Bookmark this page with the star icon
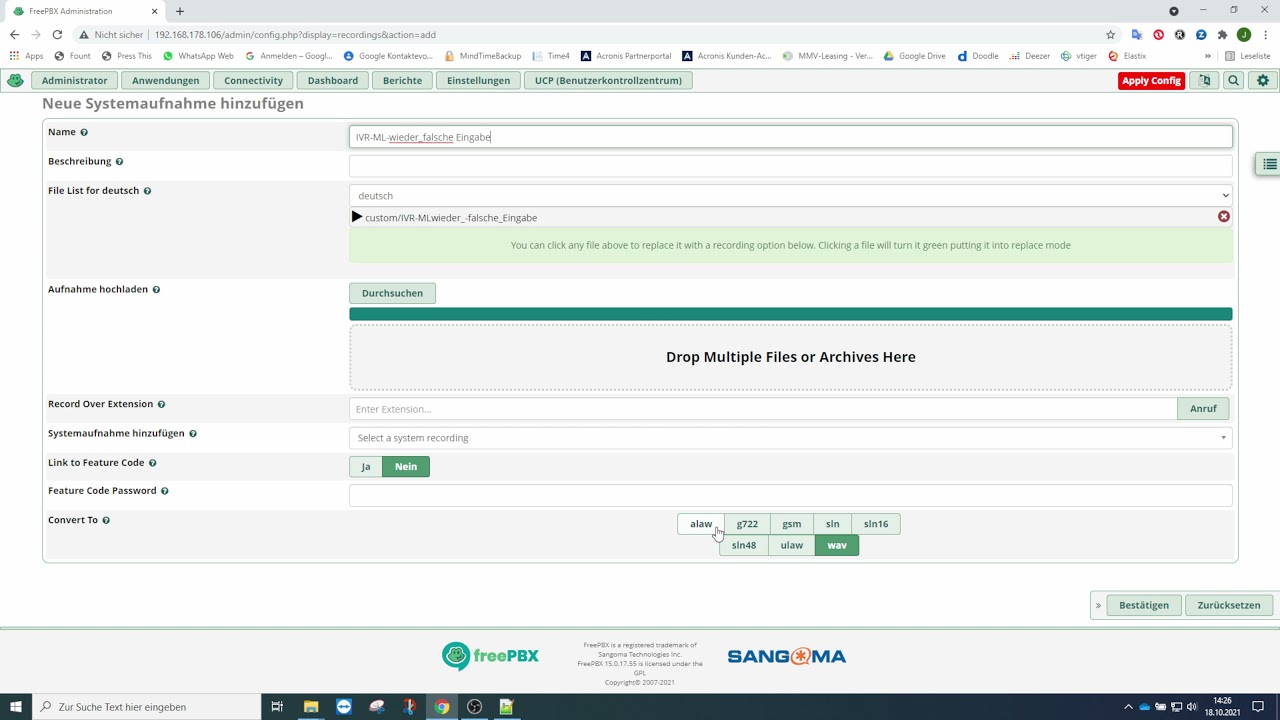The height and width of the screenshot is (720, 1280). 1110,34
